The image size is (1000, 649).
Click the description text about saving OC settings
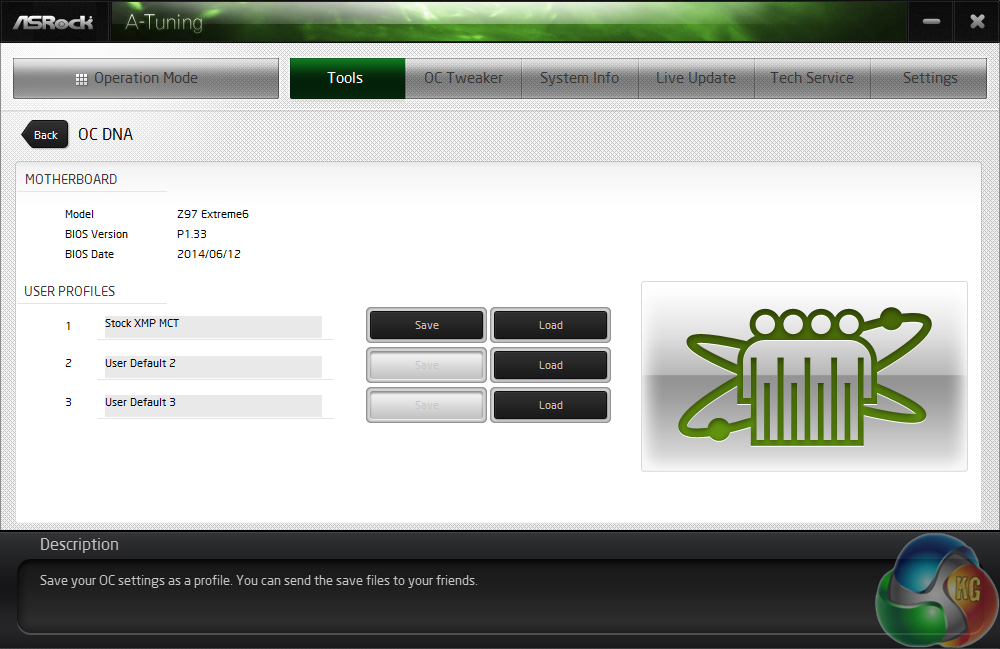(x=258, y=581)
